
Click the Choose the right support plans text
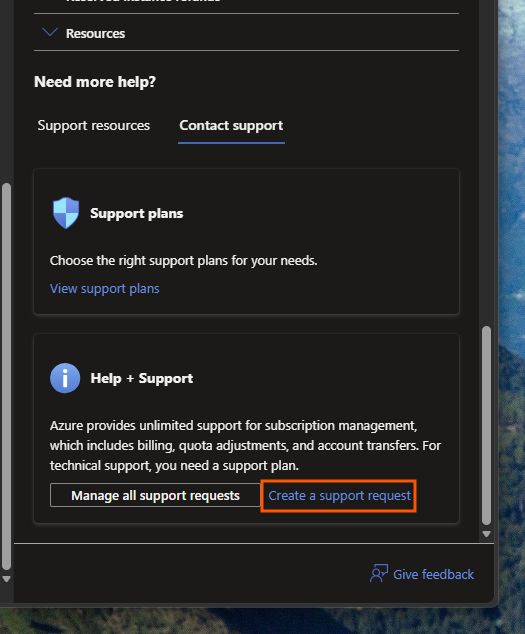click(x=184, y=261)
